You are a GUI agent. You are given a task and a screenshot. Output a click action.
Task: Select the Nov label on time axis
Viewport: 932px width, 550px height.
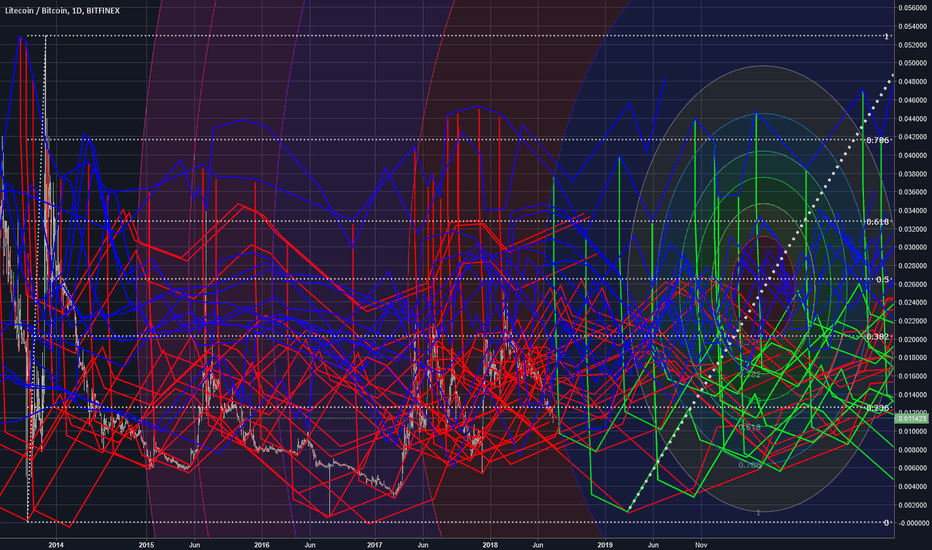click(701, 545)
